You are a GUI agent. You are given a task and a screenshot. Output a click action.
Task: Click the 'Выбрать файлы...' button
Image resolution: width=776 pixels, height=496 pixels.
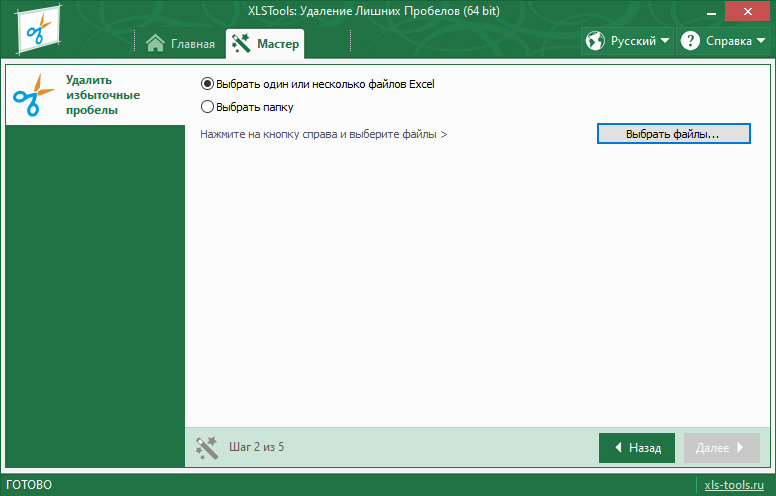pos(674,134)
